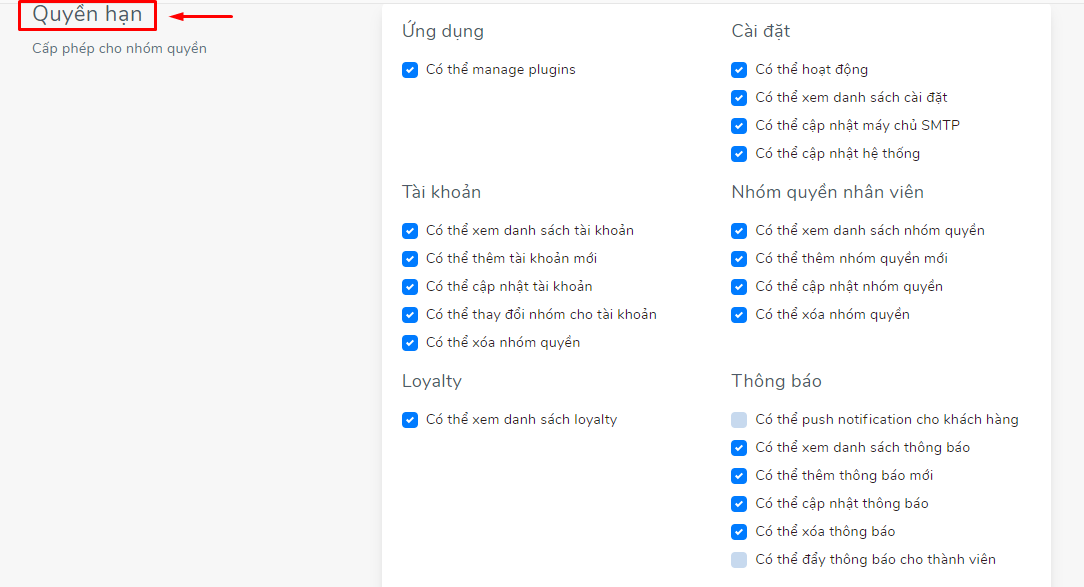Uncheck 'Có thể manage plugins' checkbox
Viewport: 1084px width, 587px height.
[410, 70]
